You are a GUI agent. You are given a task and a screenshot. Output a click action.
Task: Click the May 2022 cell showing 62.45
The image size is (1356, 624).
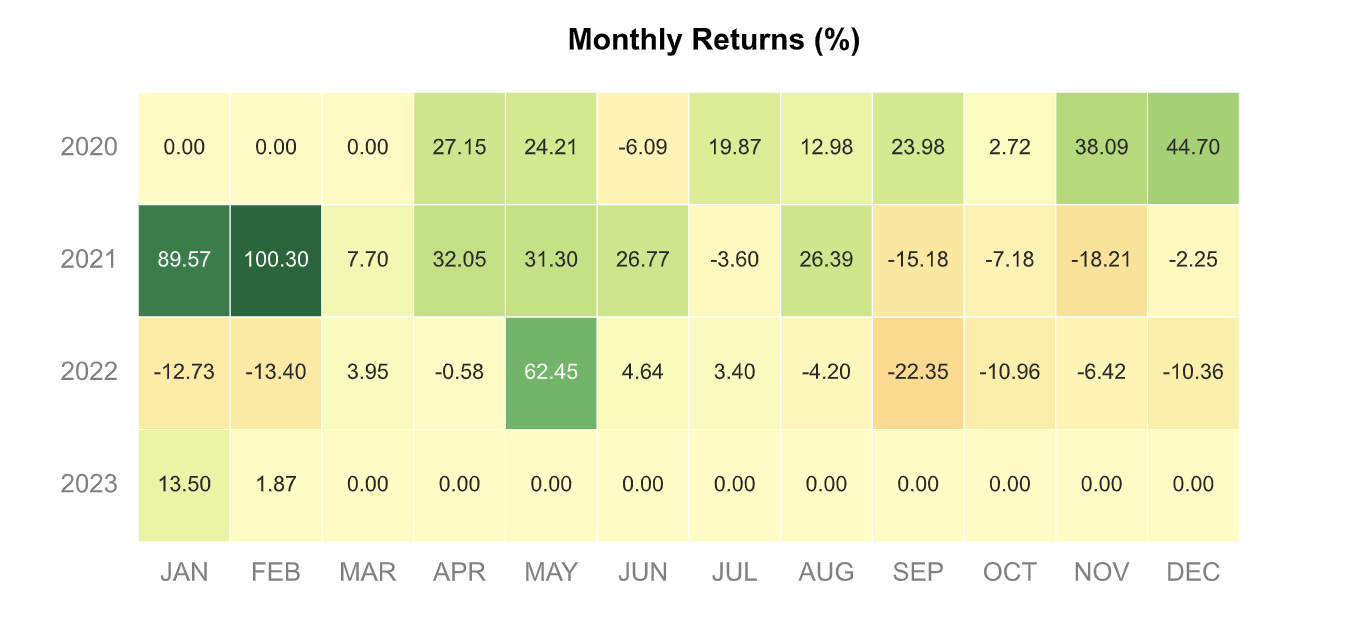click(551, 372)
